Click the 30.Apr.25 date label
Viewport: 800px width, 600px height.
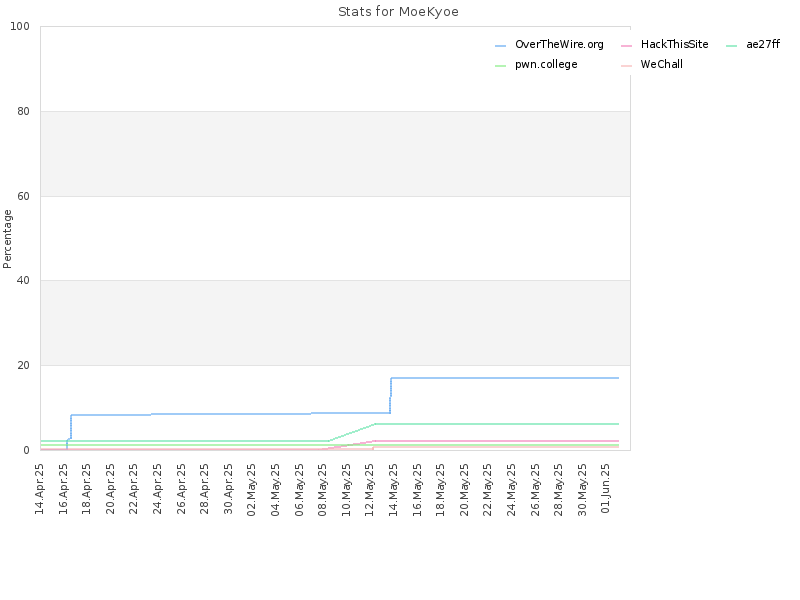click(229, 489)
